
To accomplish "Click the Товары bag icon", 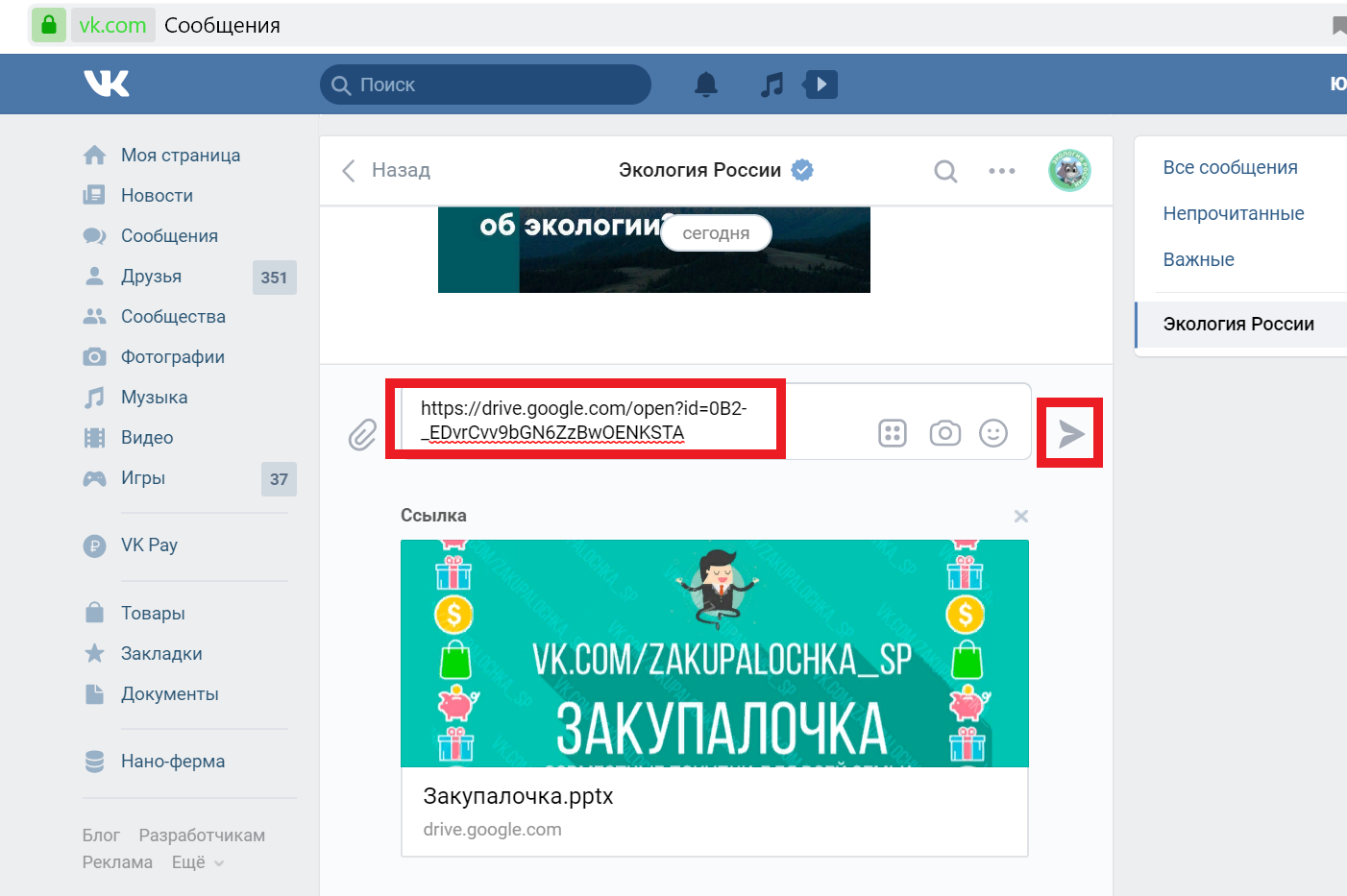I will tap(94, 613).
